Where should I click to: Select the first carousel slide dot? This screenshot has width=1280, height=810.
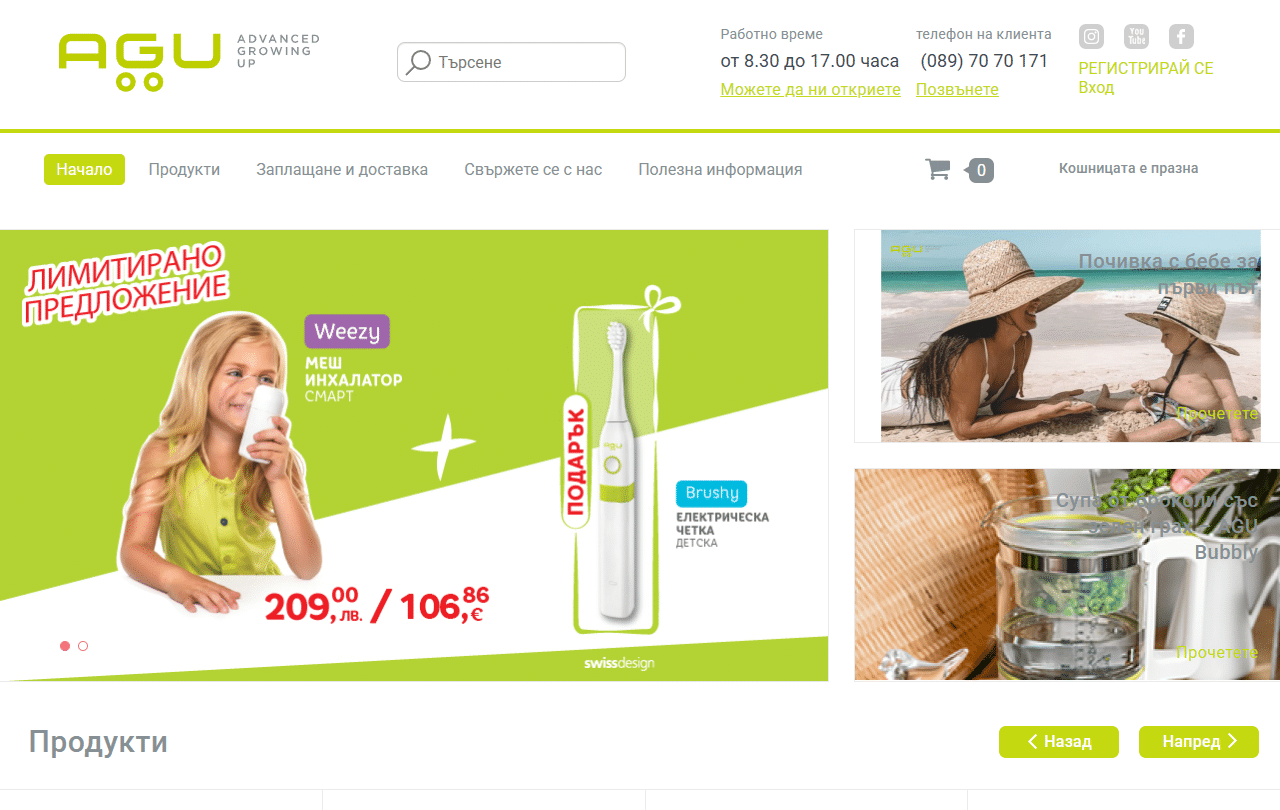(65, 646)
